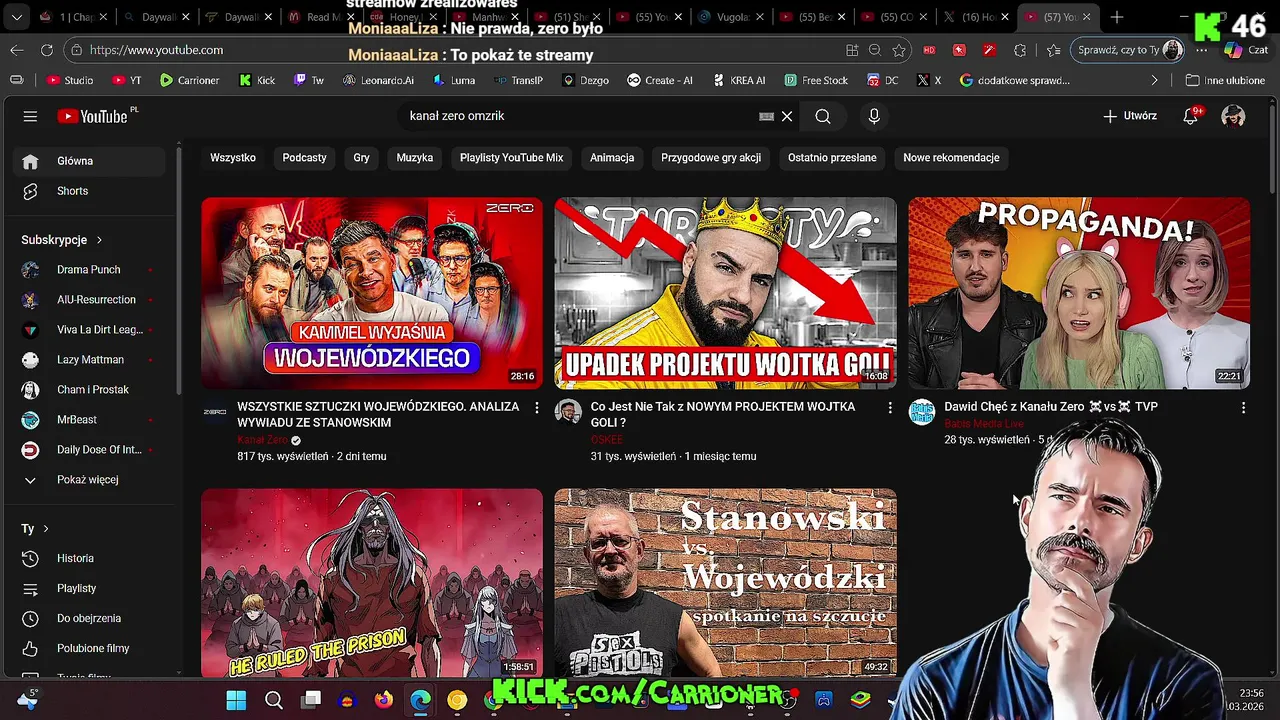Open Windows taskbar search
The height and width of the screenshot is (720, 1280).
[274, 700]
